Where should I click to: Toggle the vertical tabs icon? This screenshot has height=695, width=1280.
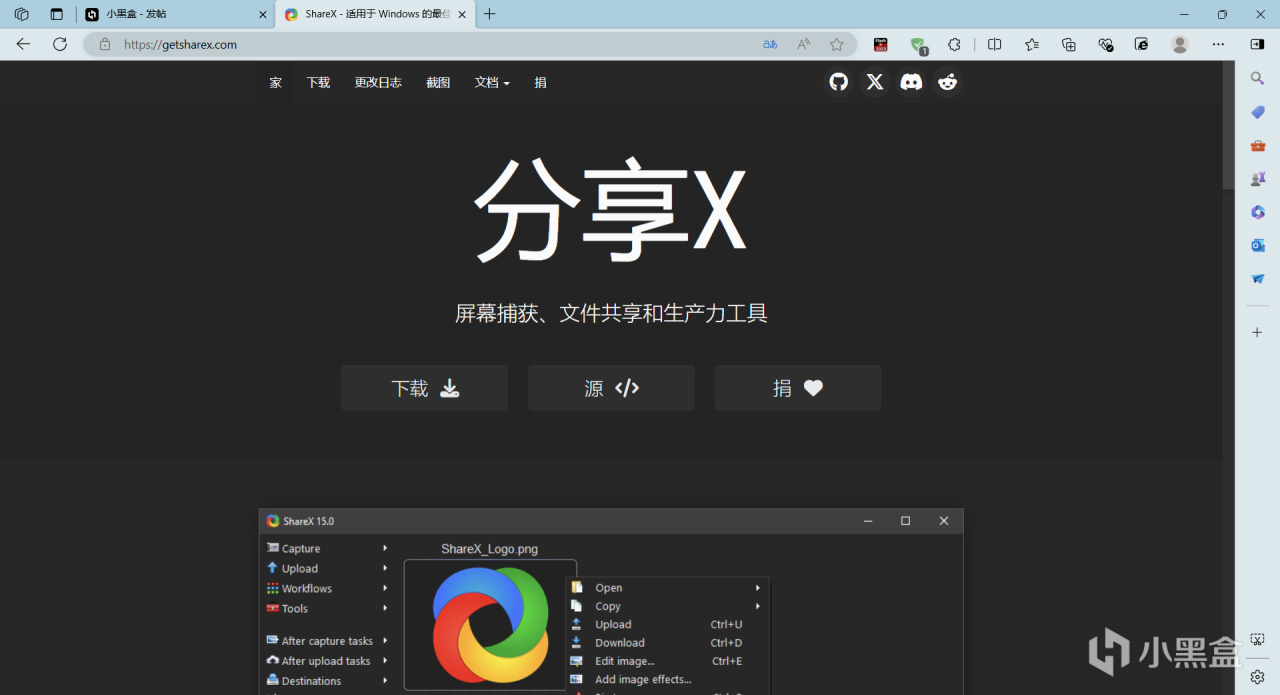(56, 14)
